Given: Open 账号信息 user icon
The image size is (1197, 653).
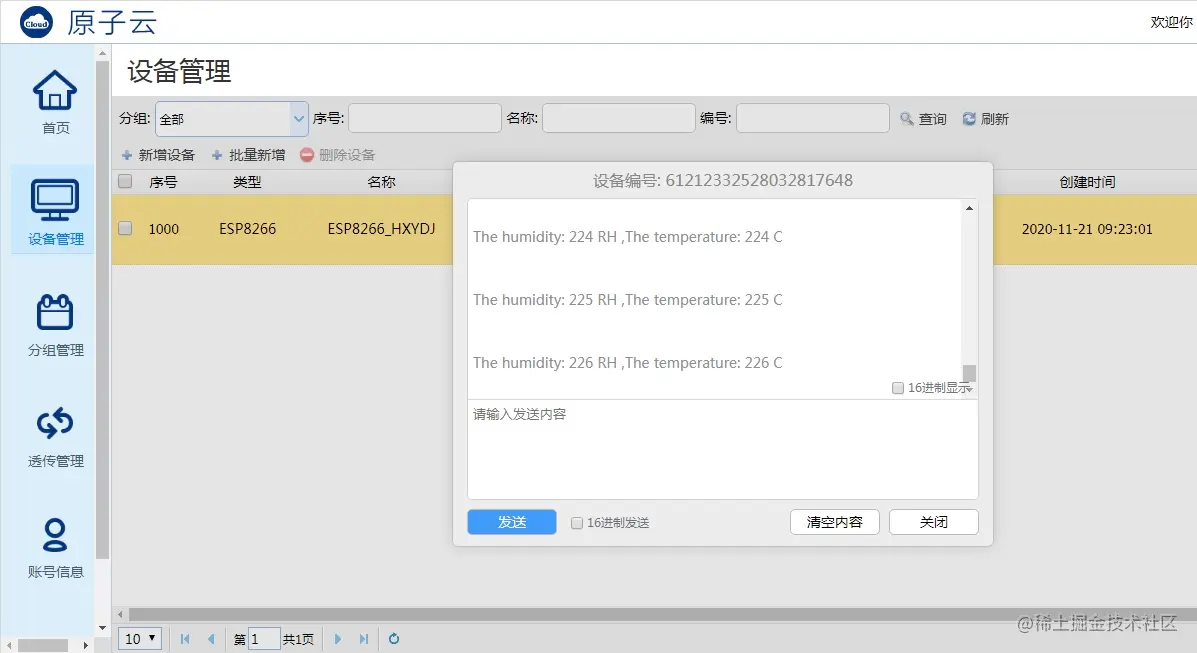Looking at the screenshot, I should (55, 535).
